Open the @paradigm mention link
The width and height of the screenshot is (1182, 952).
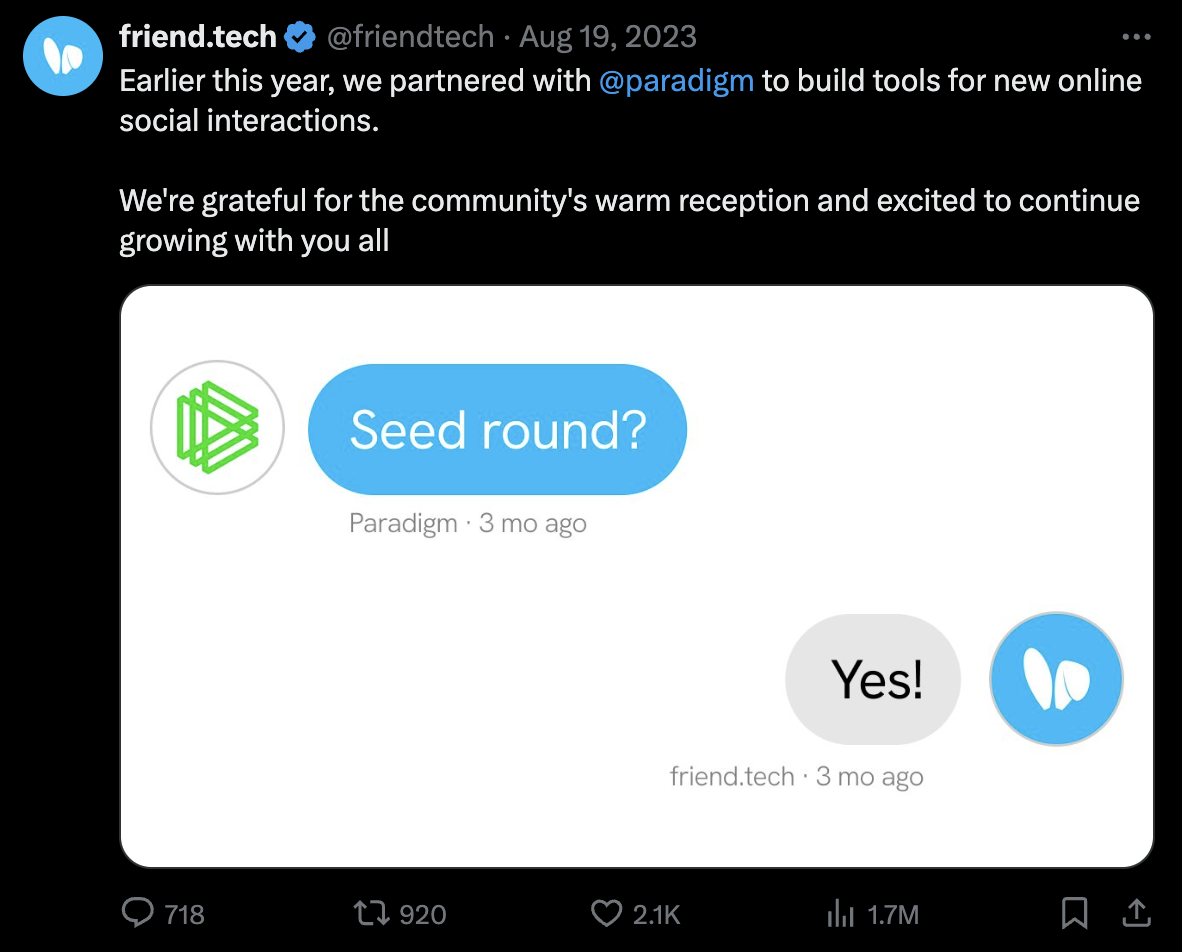click(x=676, y=81)
